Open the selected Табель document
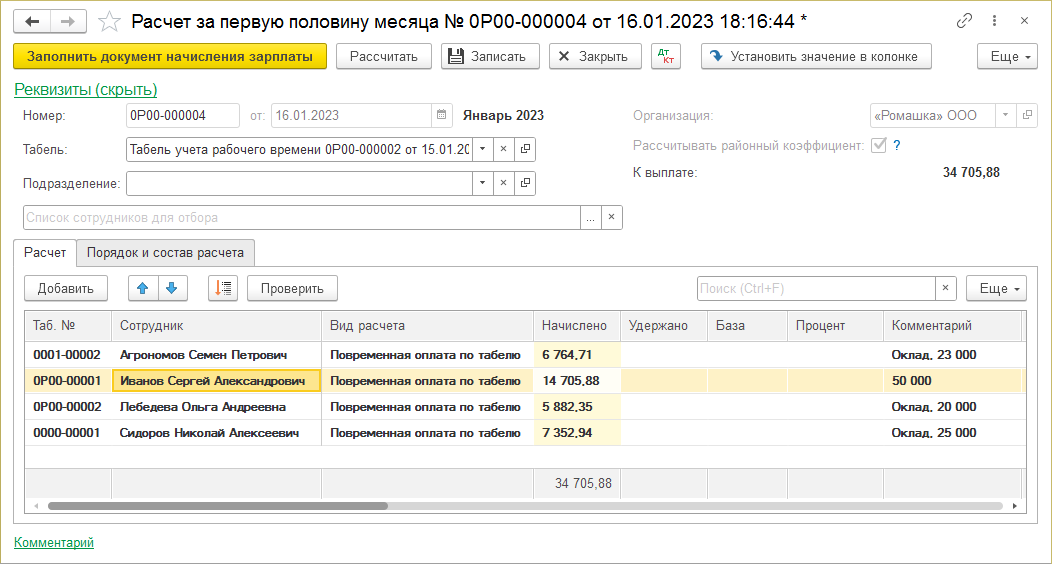This screenshot has width=1052, height=564. pyautogui.click(x=525, y=149)
